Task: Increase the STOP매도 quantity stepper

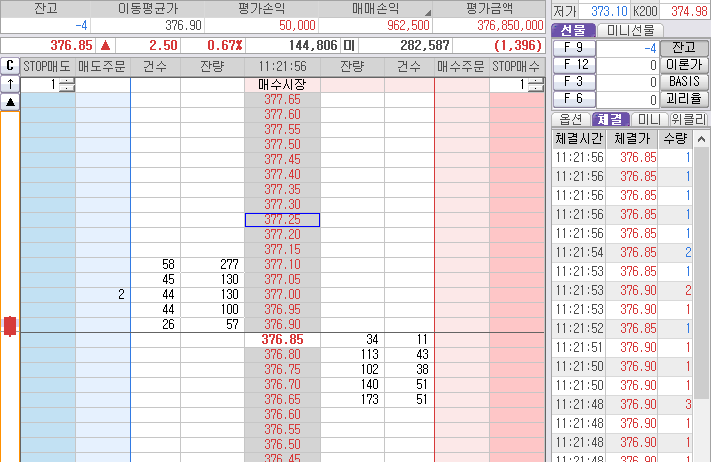Action: pyautogui.click(x=67, y=81)
